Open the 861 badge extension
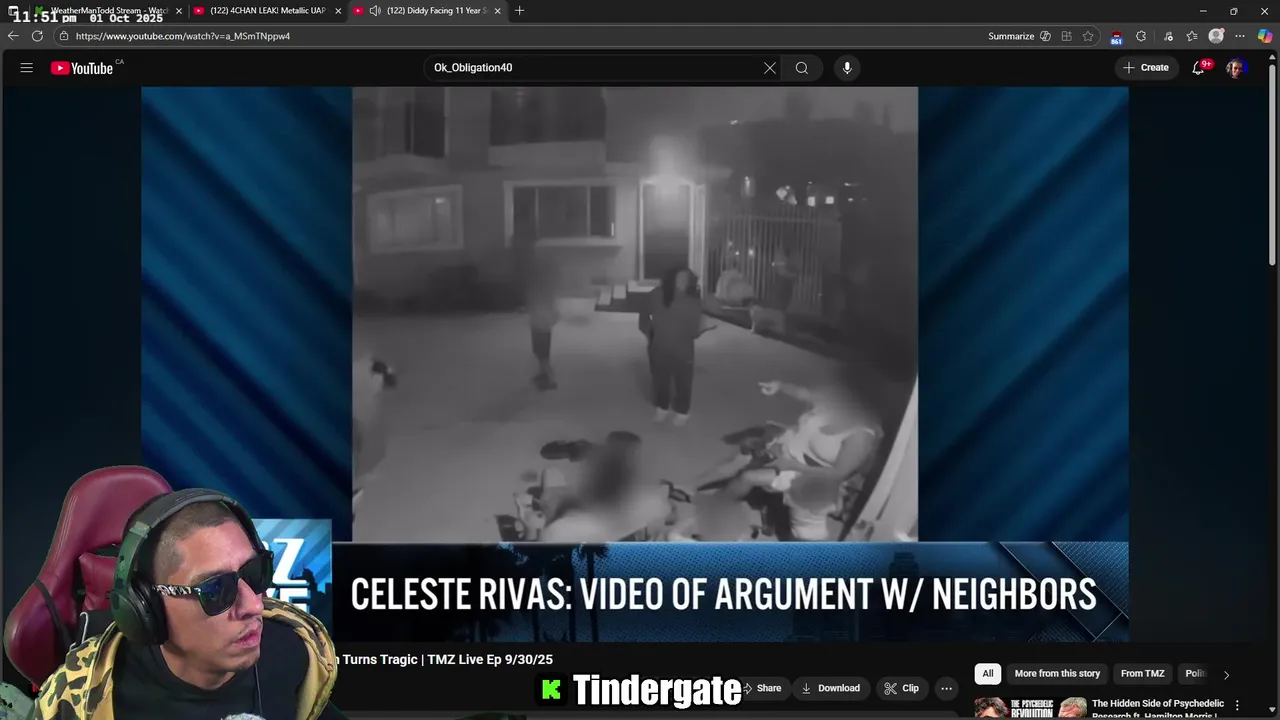1280x720 pixels. click(1116, 37)
